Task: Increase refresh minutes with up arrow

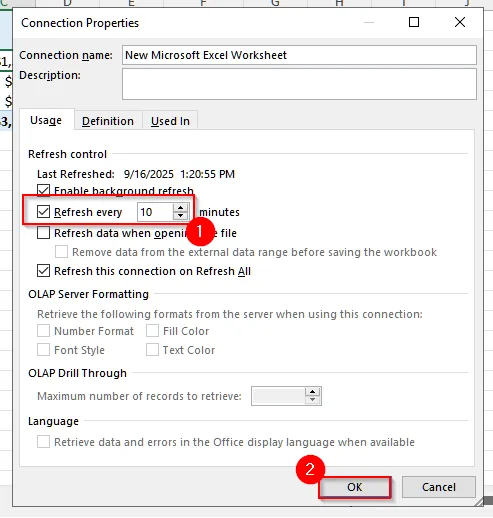Action: [180, 208]
